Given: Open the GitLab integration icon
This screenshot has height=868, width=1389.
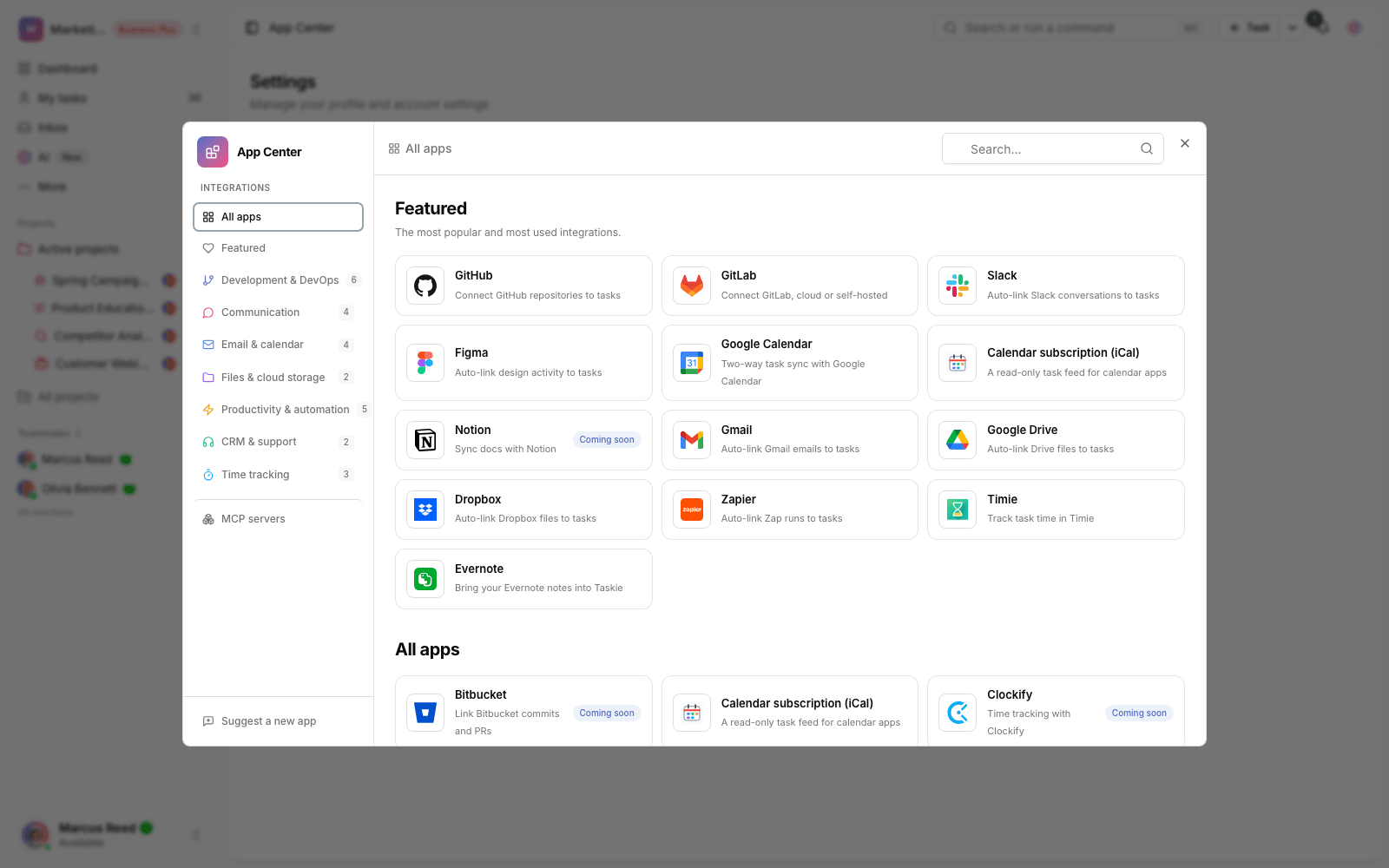Looking at the screenshot, I should (x=692, y=286).
